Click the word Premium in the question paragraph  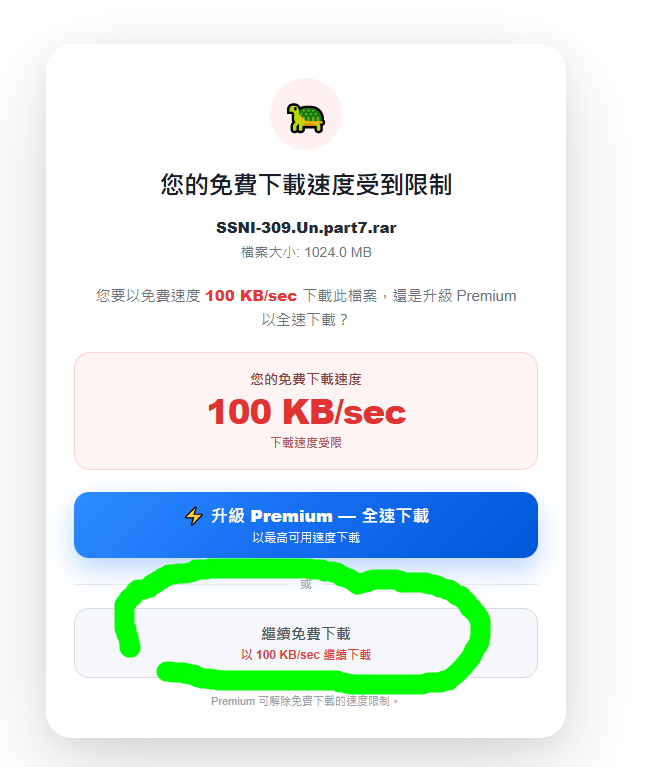(x=486, y=296)
